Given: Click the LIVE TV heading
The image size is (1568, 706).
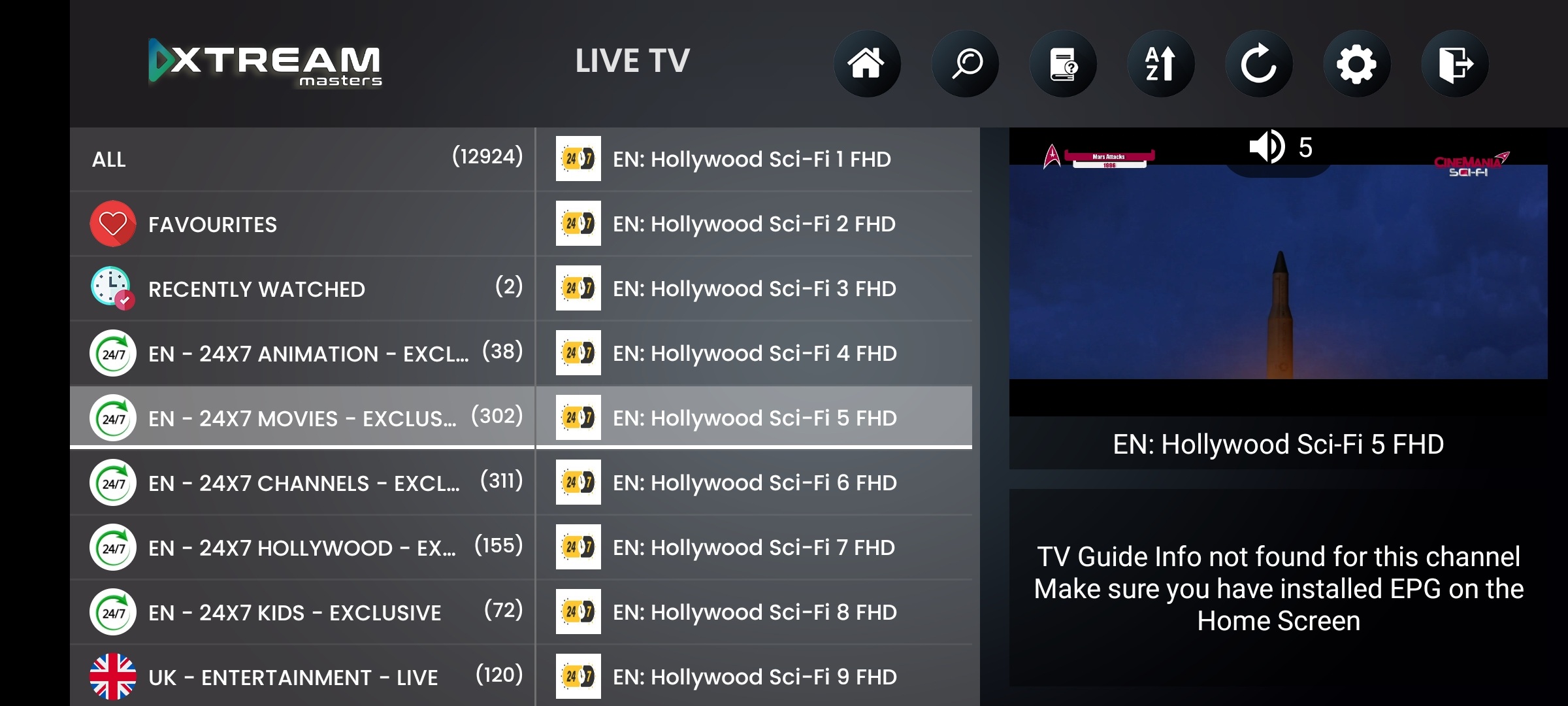Looking at the screenshot, I should click(631, 60).
